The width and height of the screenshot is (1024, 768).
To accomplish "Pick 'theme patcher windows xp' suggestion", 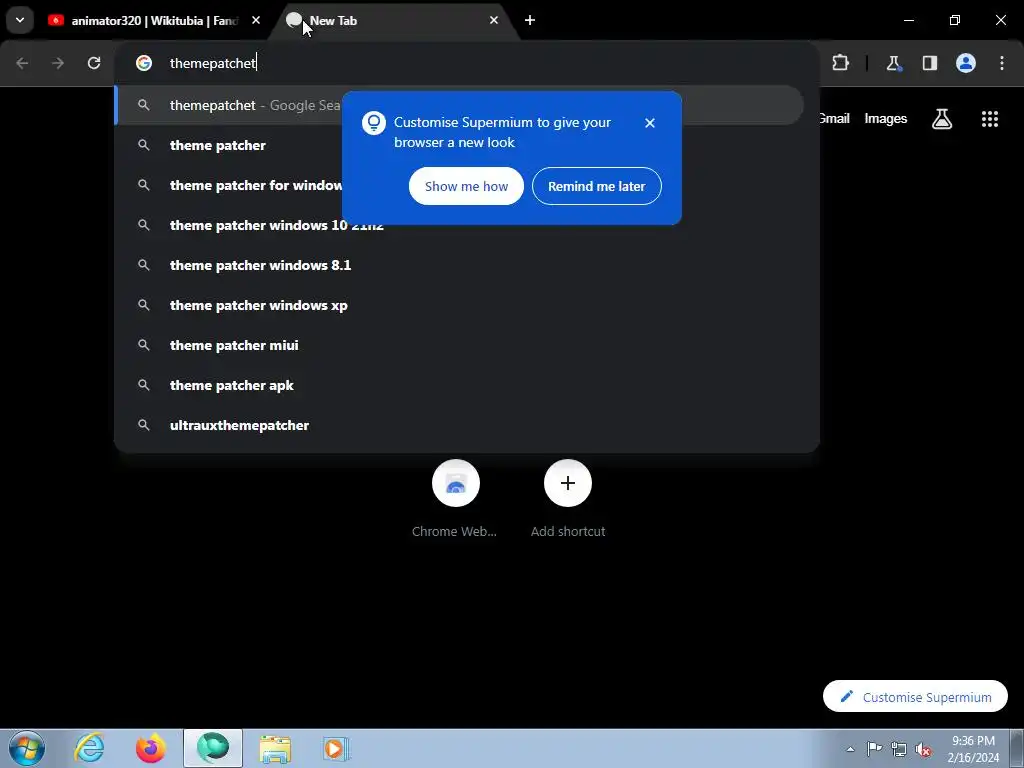I will tap(459, 305).
